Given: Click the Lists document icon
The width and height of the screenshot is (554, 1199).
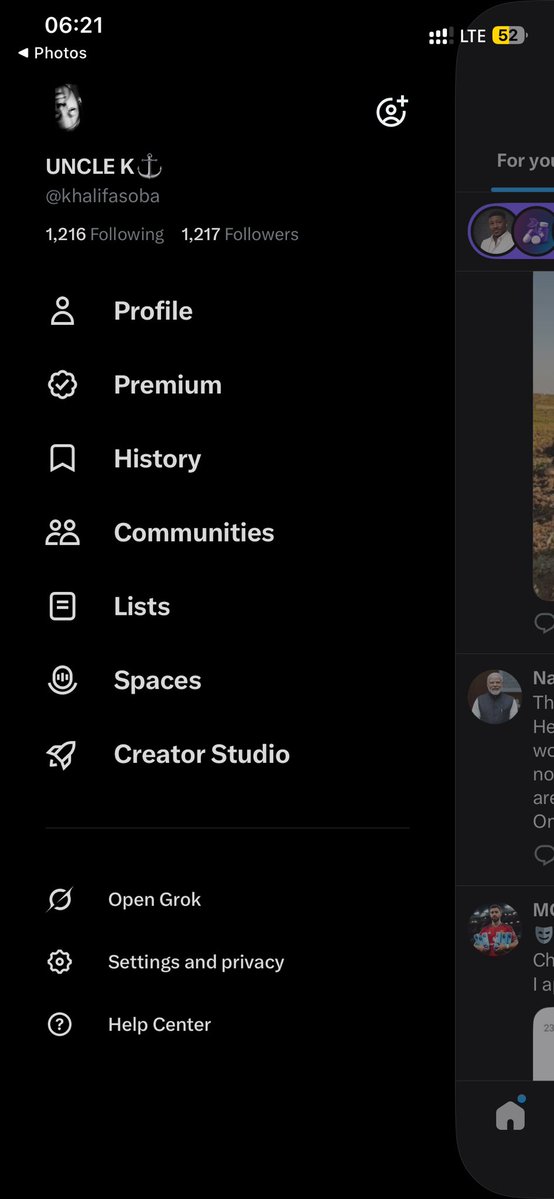Looking at the screenshot, I should pyautogui.click(x=63, y=606).
